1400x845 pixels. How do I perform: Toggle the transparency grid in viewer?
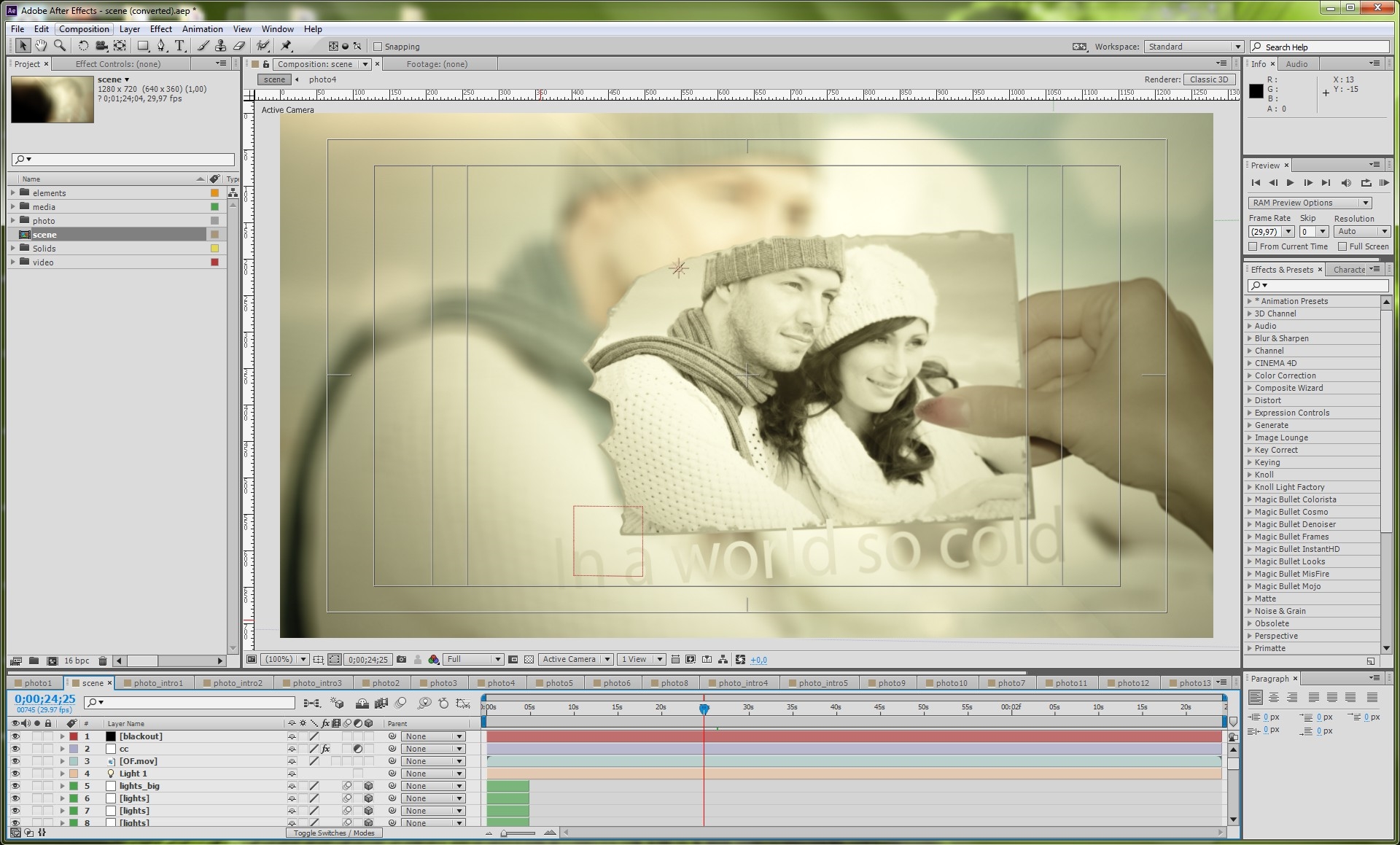pos(529,660)
